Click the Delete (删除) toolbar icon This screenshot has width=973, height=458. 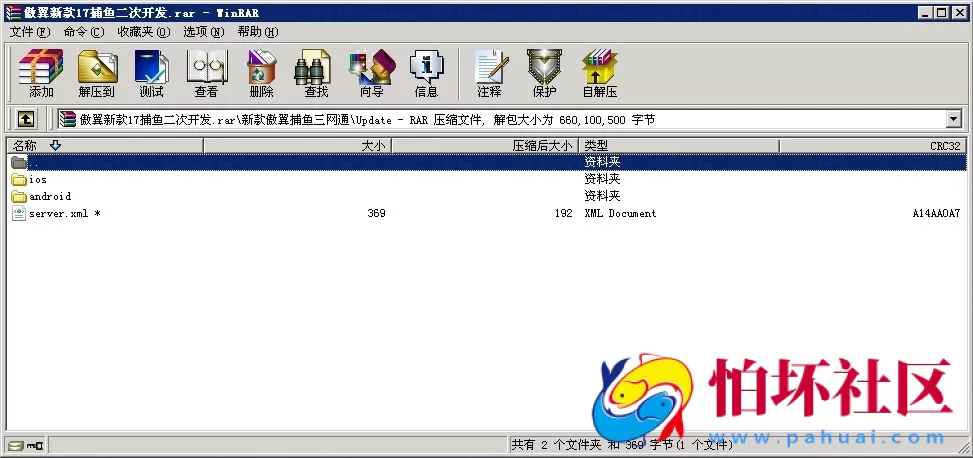pos(261,73)
